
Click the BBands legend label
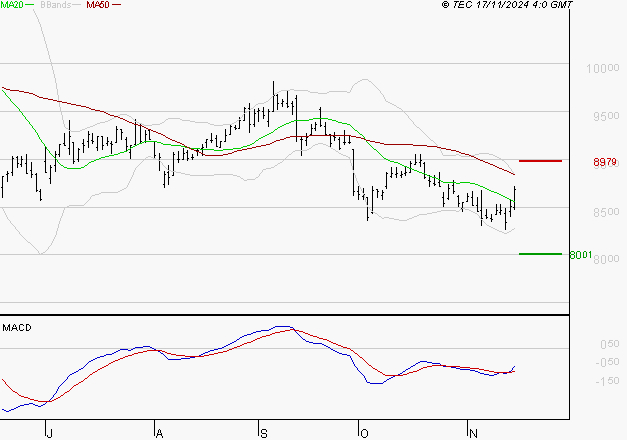56,5
